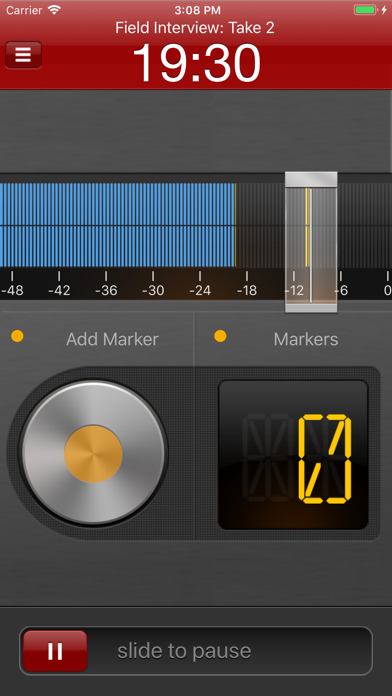
Task: Click the Add Marker label
Action: [112, 339]
